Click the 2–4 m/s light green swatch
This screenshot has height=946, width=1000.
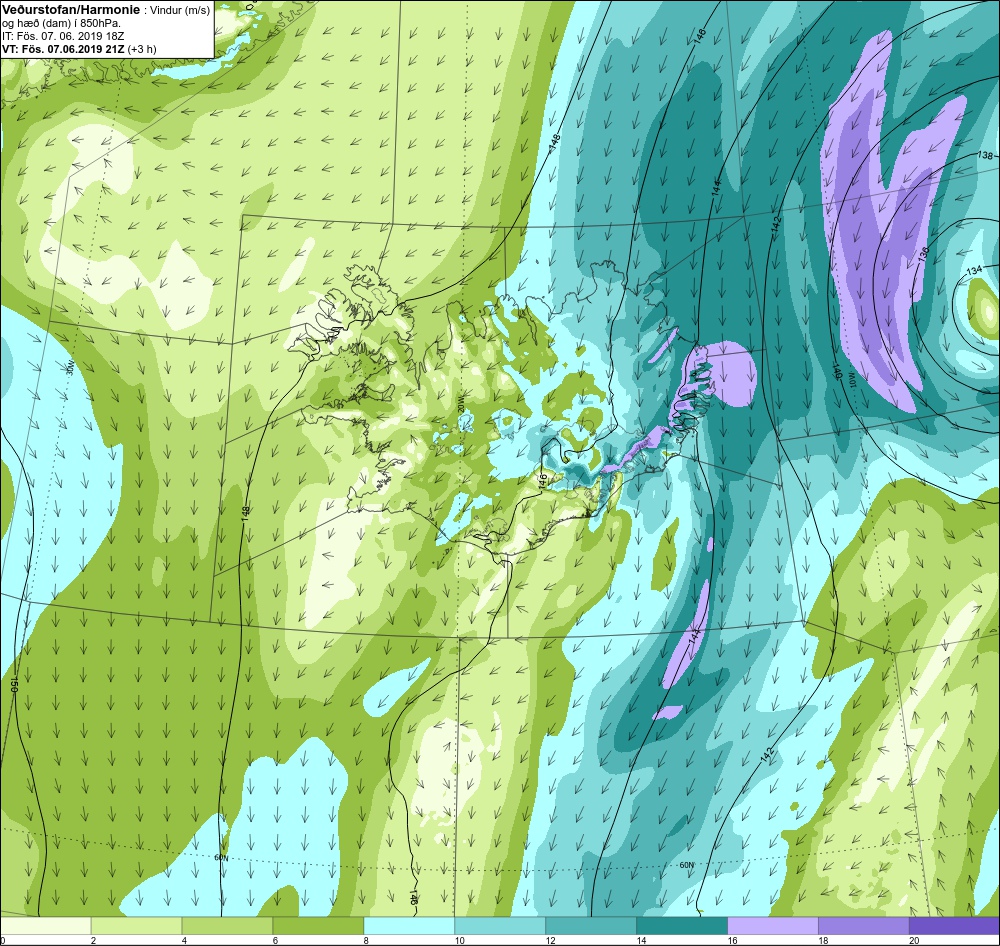coord(136,925)
